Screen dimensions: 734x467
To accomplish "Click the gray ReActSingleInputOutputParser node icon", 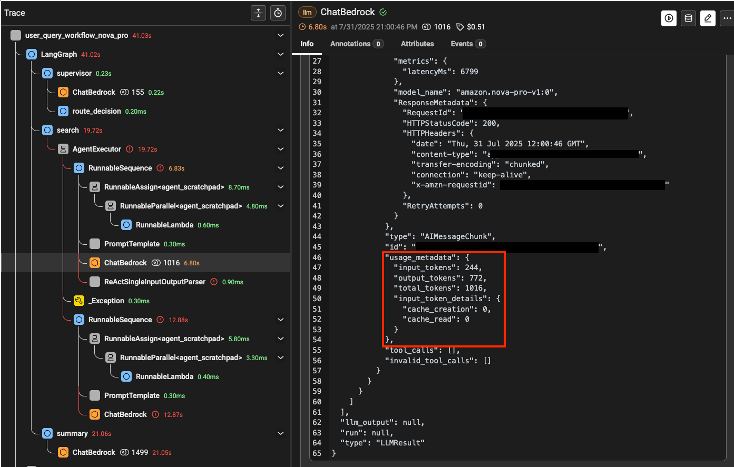I will point(92,281).
